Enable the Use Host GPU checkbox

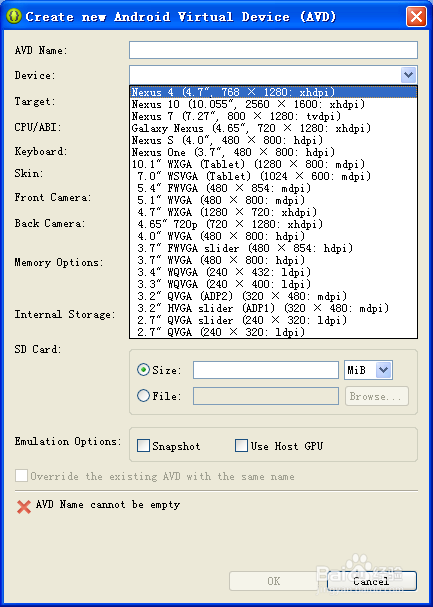pyautogui.click(x=241, y=446)
